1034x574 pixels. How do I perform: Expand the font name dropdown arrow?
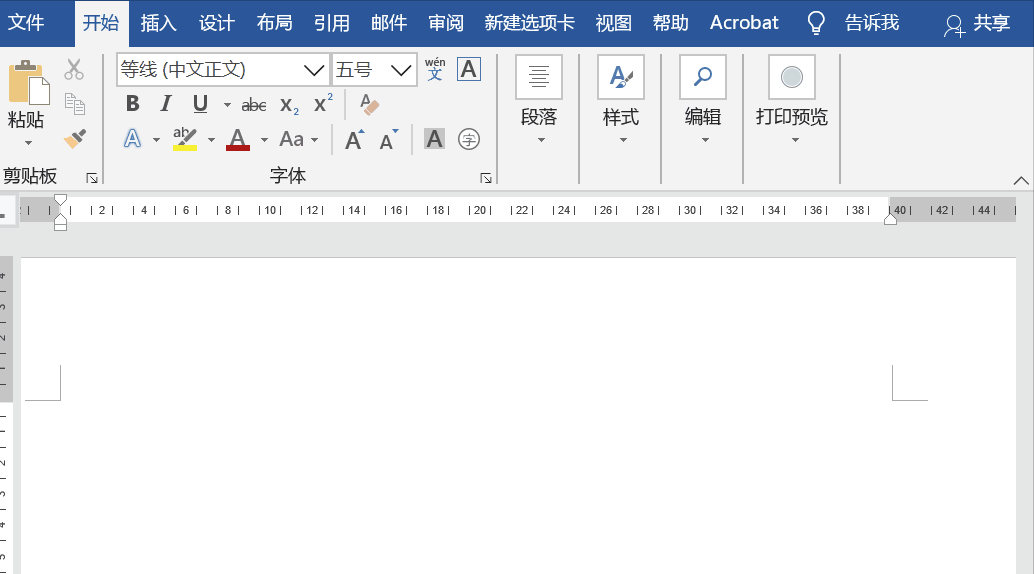314,69
